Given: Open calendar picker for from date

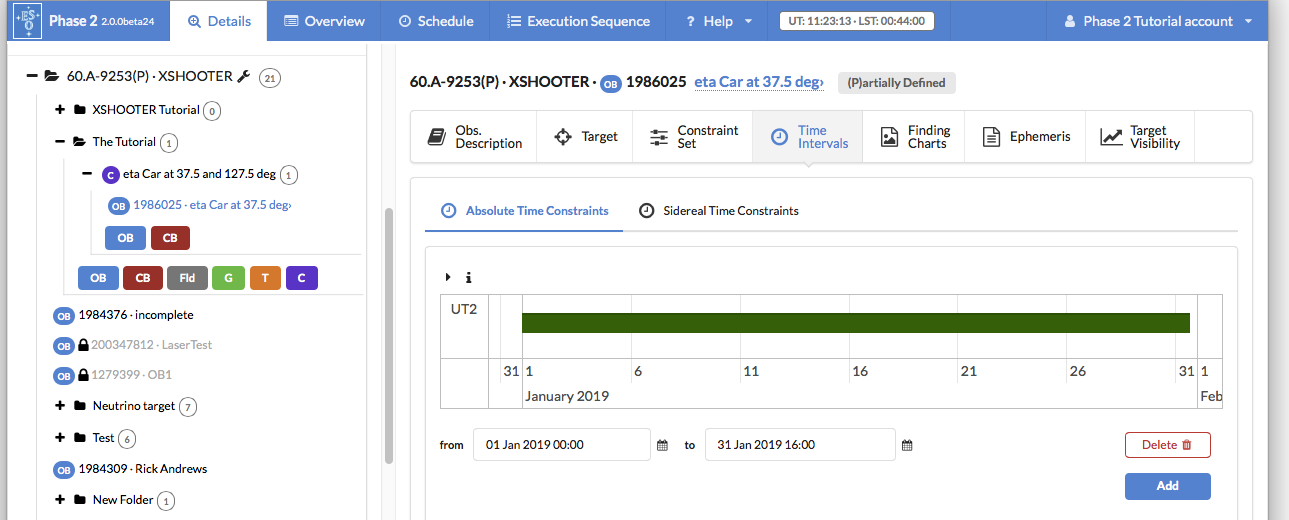Looking at the screenshot, I should (x=662, y=445).
